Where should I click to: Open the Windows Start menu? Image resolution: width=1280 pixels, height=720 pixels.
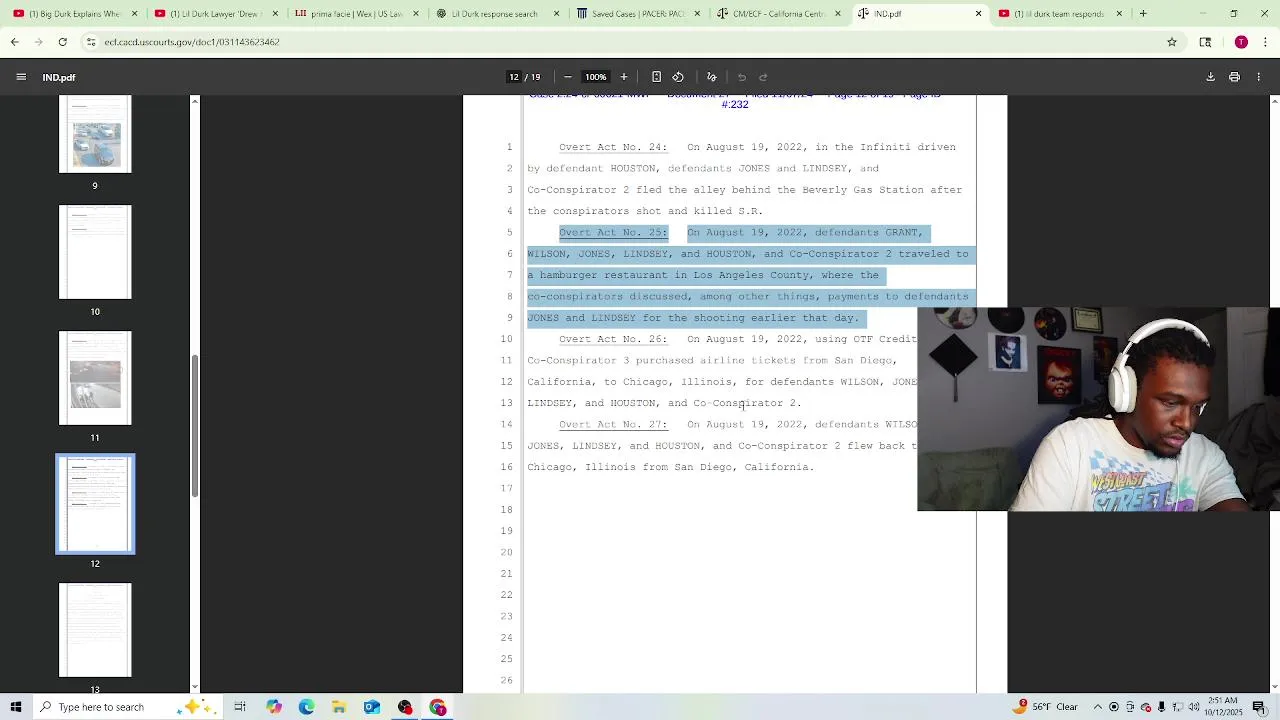pos(16,707)
